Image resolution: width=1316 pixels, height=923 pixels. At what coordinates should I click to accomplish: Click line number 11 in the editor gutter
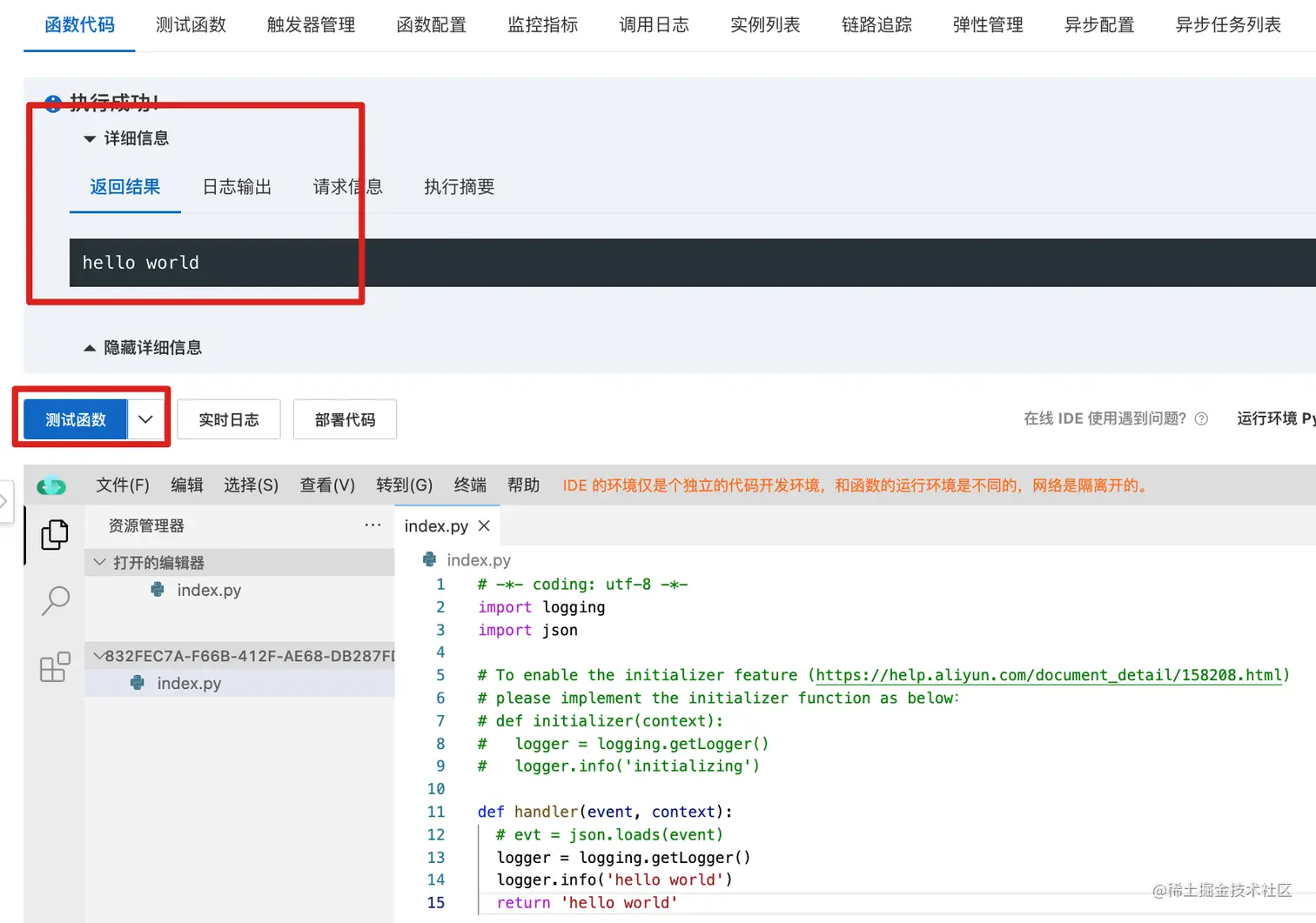coord(436,812)
